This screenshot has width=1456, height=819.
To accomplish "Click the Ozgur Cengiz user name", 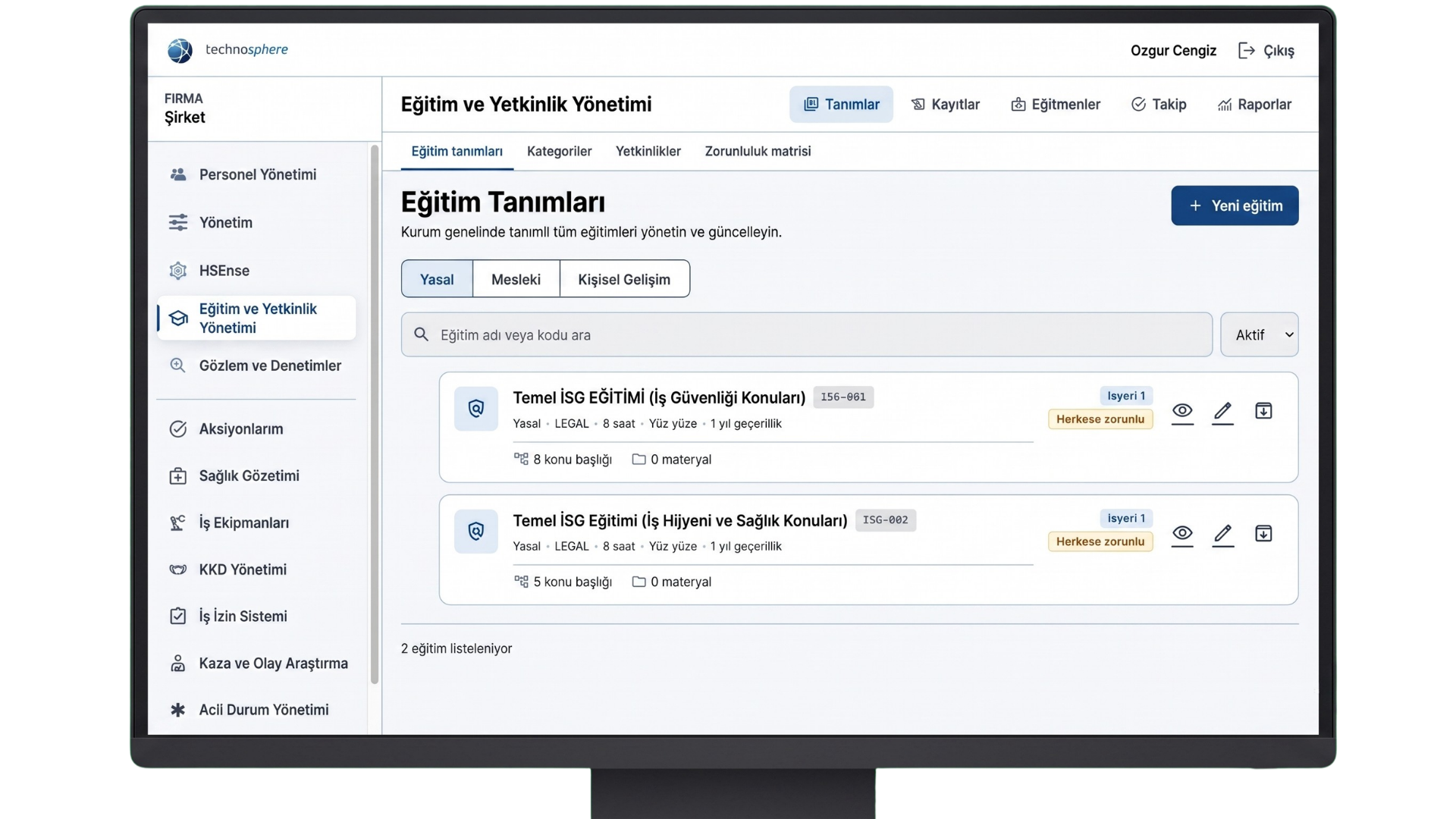I will point(1173,51).
